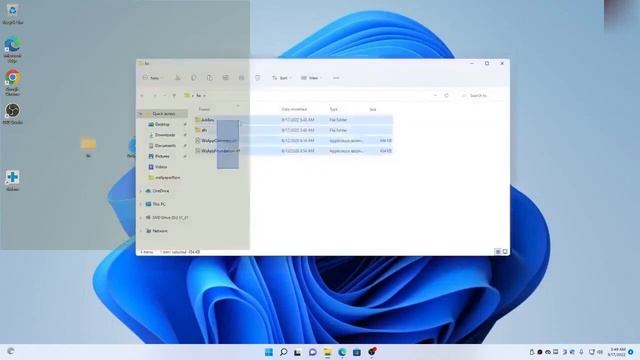The width and height of the screenshot is (640, 360).
Task: Click the File Explorer taskbar icon
Action: coord(327,352)
